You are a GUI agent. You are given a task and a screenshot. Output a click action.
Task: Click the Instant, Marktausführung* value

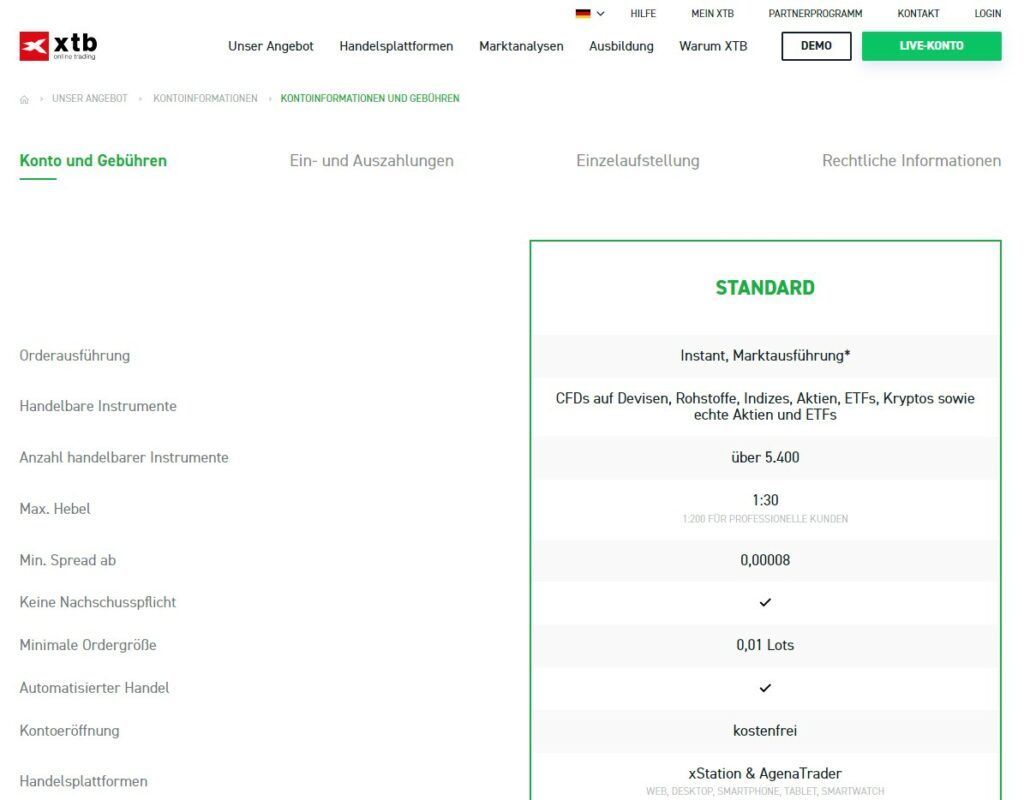(x=765, y=356)
